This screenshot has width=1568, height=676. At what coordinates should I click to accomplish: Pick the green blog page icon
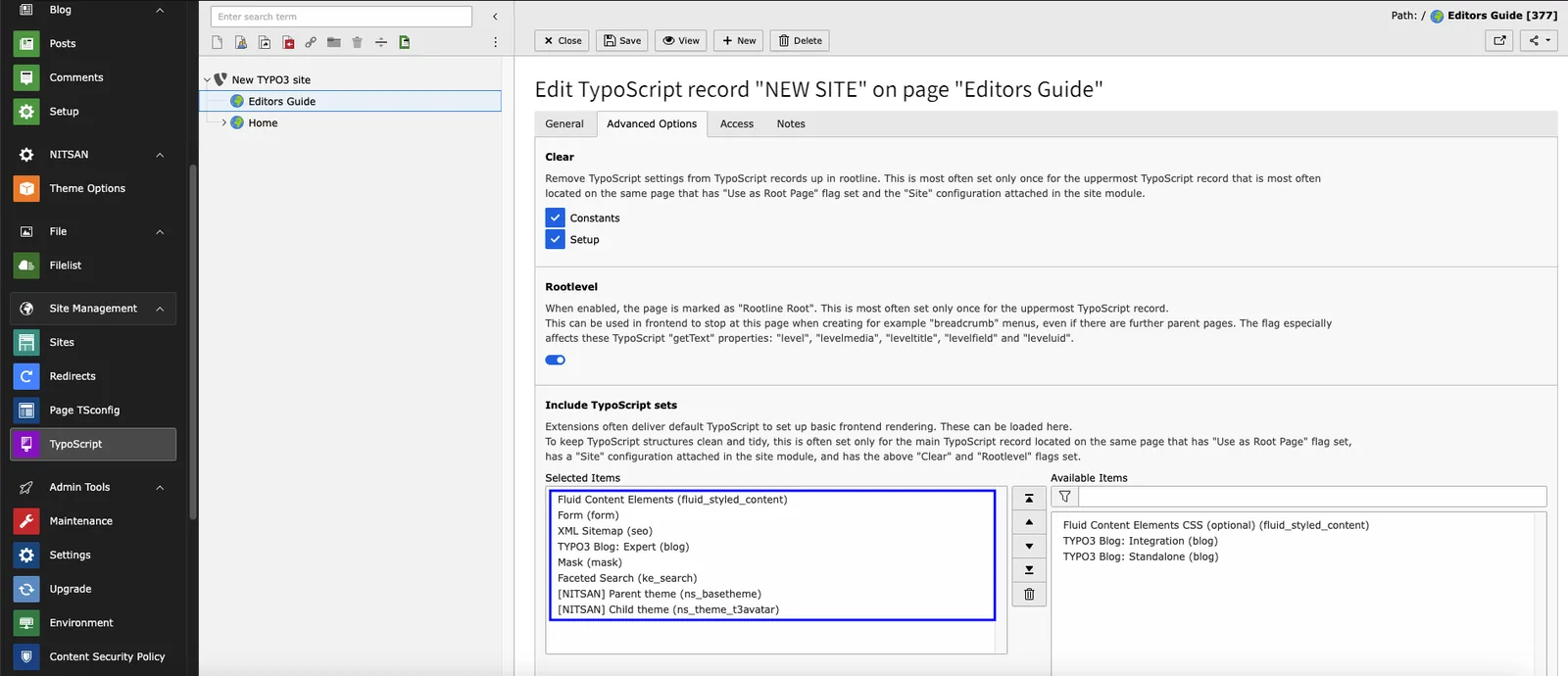pyautogui.click(x=405, y=42)
